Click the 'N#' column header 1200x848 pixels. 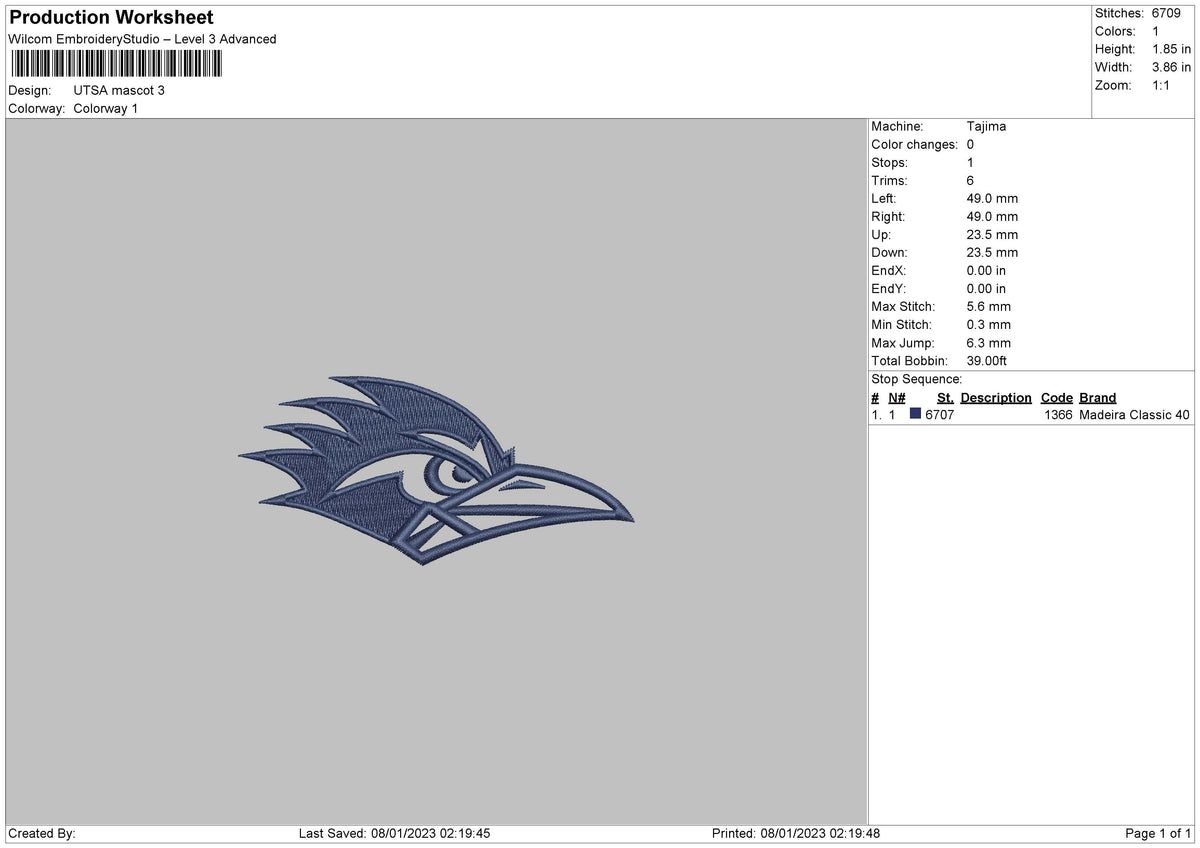click(x=896, y=397)
